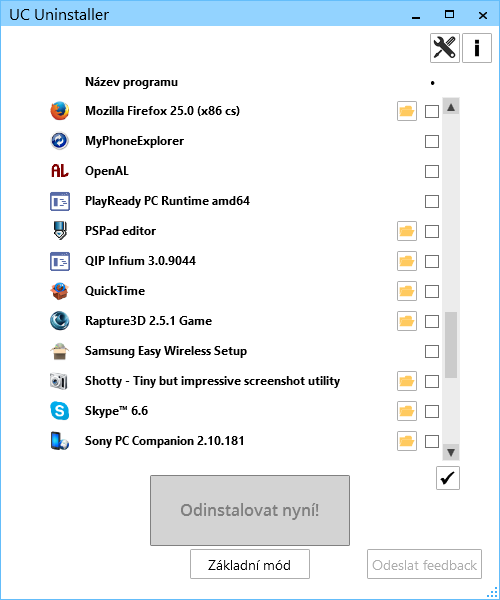
Task: Click the OpenAL program icon
Action: (x=60, y=171)
